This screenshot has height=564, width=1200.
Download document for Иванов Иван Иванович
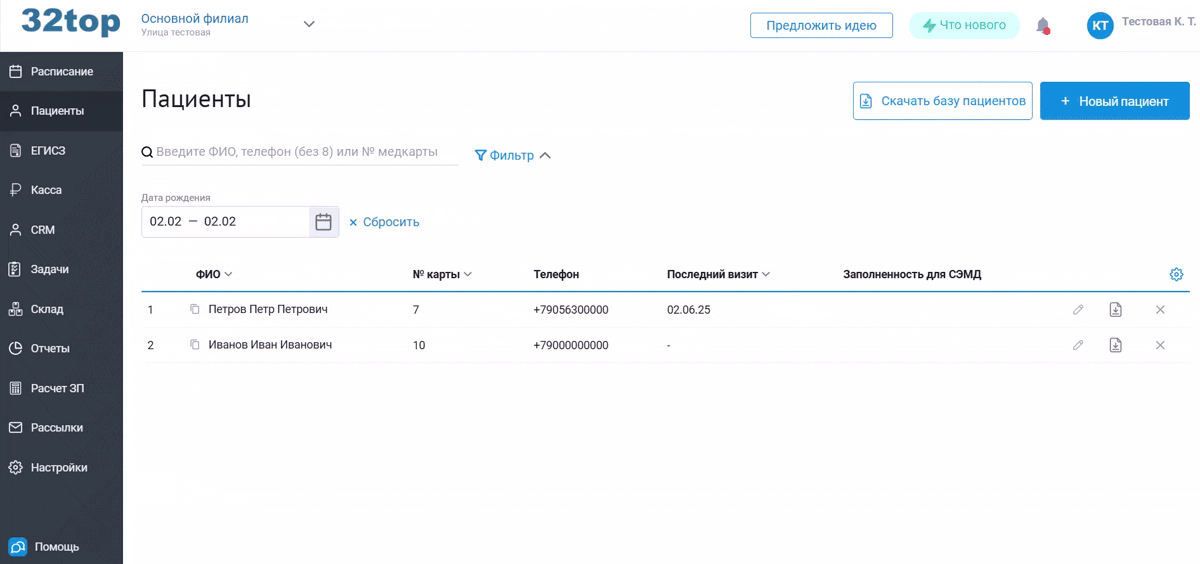point(1115,345)
